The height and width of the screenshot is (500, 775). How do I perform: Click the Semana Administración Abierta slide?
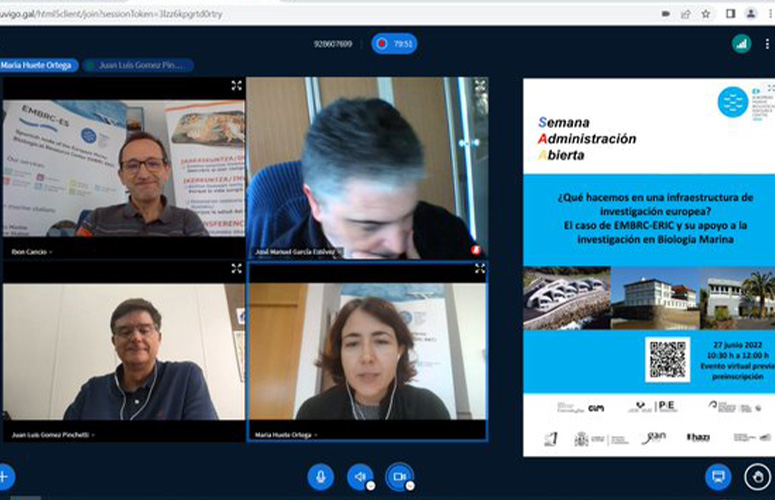pyautogui.click(x=648, y=267)
